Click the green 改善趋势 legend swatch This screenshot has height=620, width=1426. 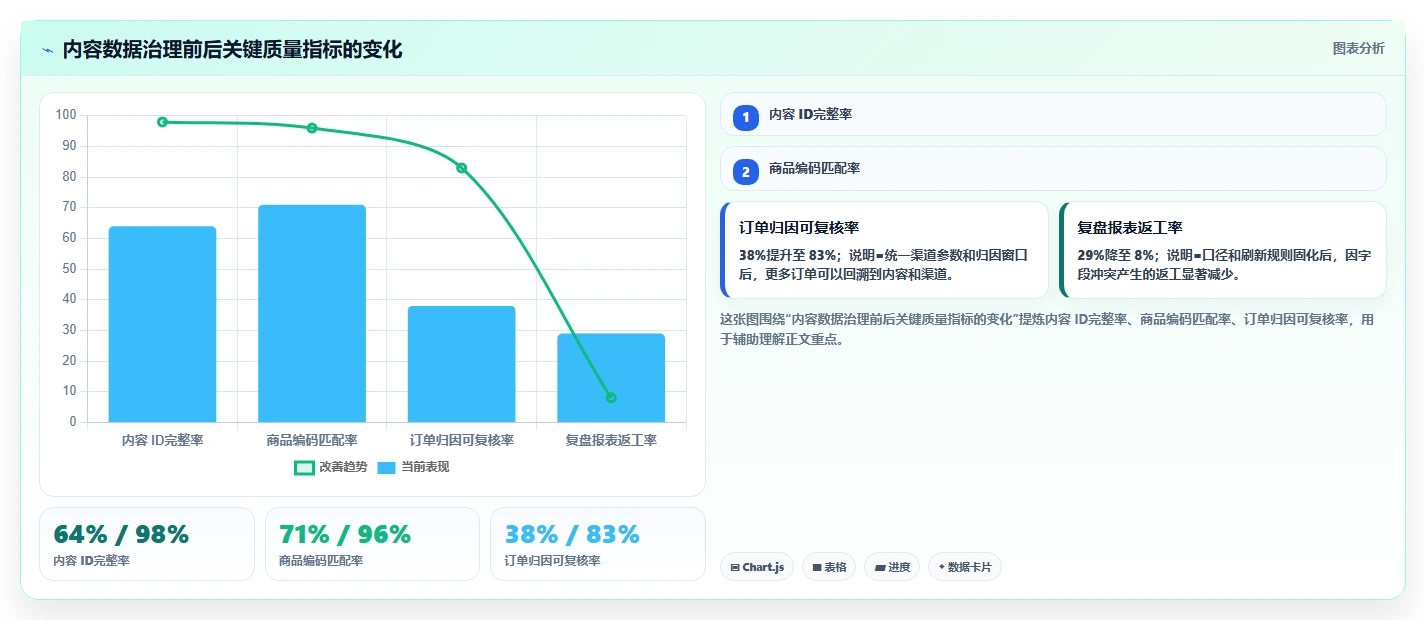coord(304,467)
